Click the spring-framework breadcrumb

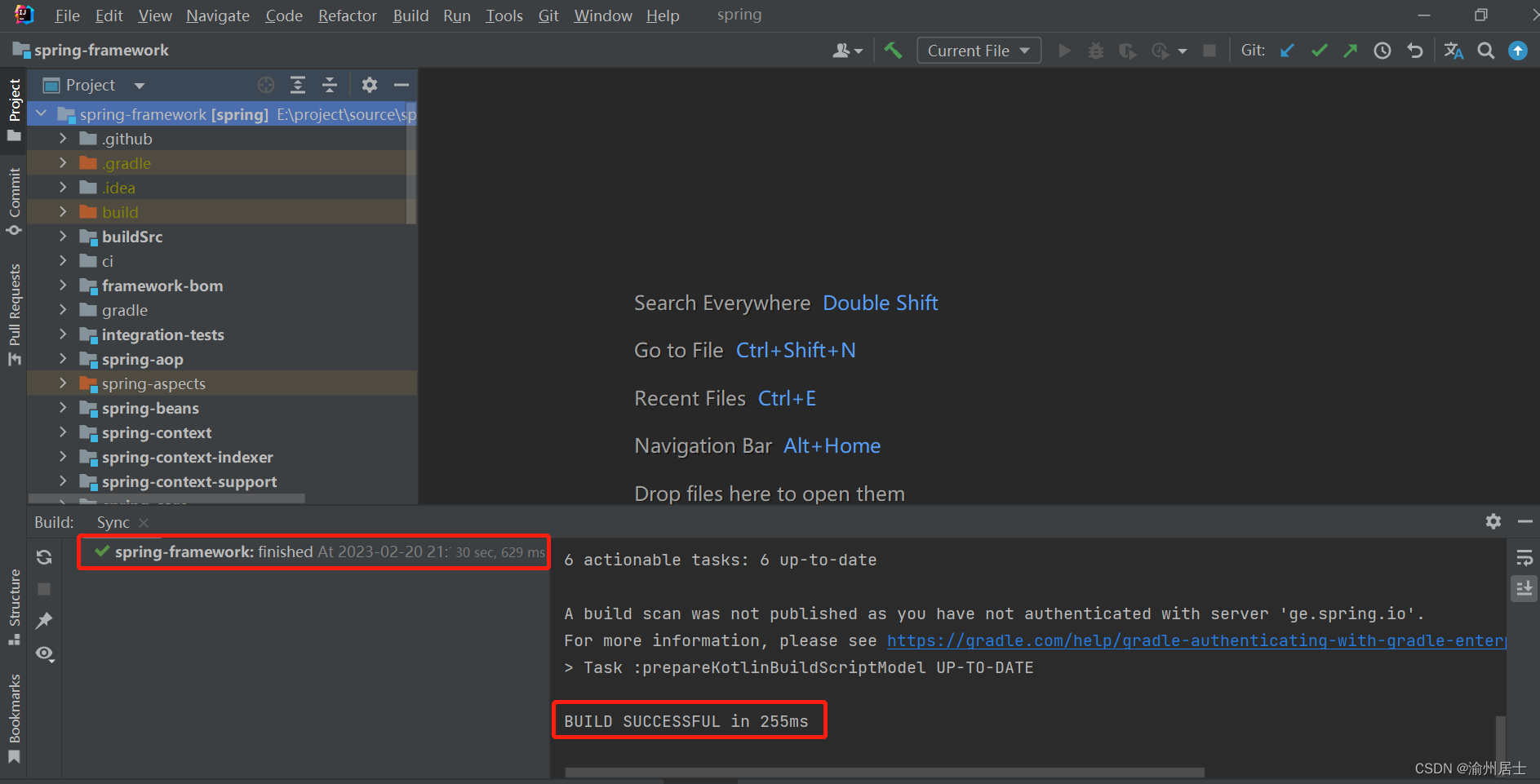(x=91, y=51)
